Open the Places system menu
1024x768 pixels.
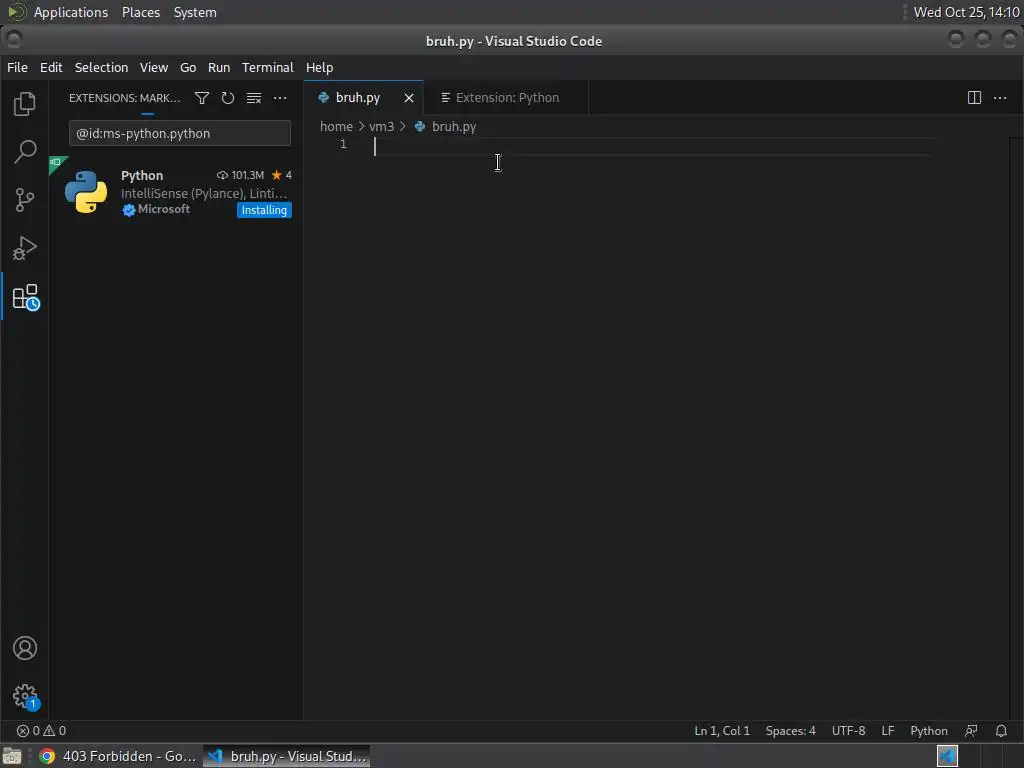[x=140, y=12]
